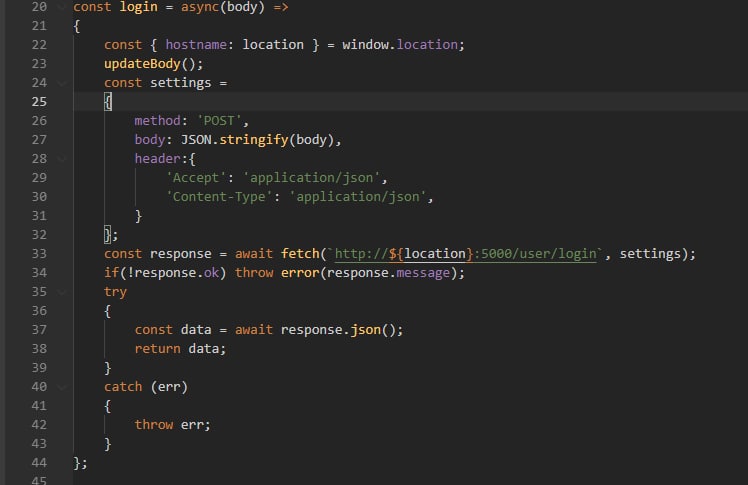748x485 pixels.
Task: Click the 'return' keyword on line 38
Action: point(157,349)
